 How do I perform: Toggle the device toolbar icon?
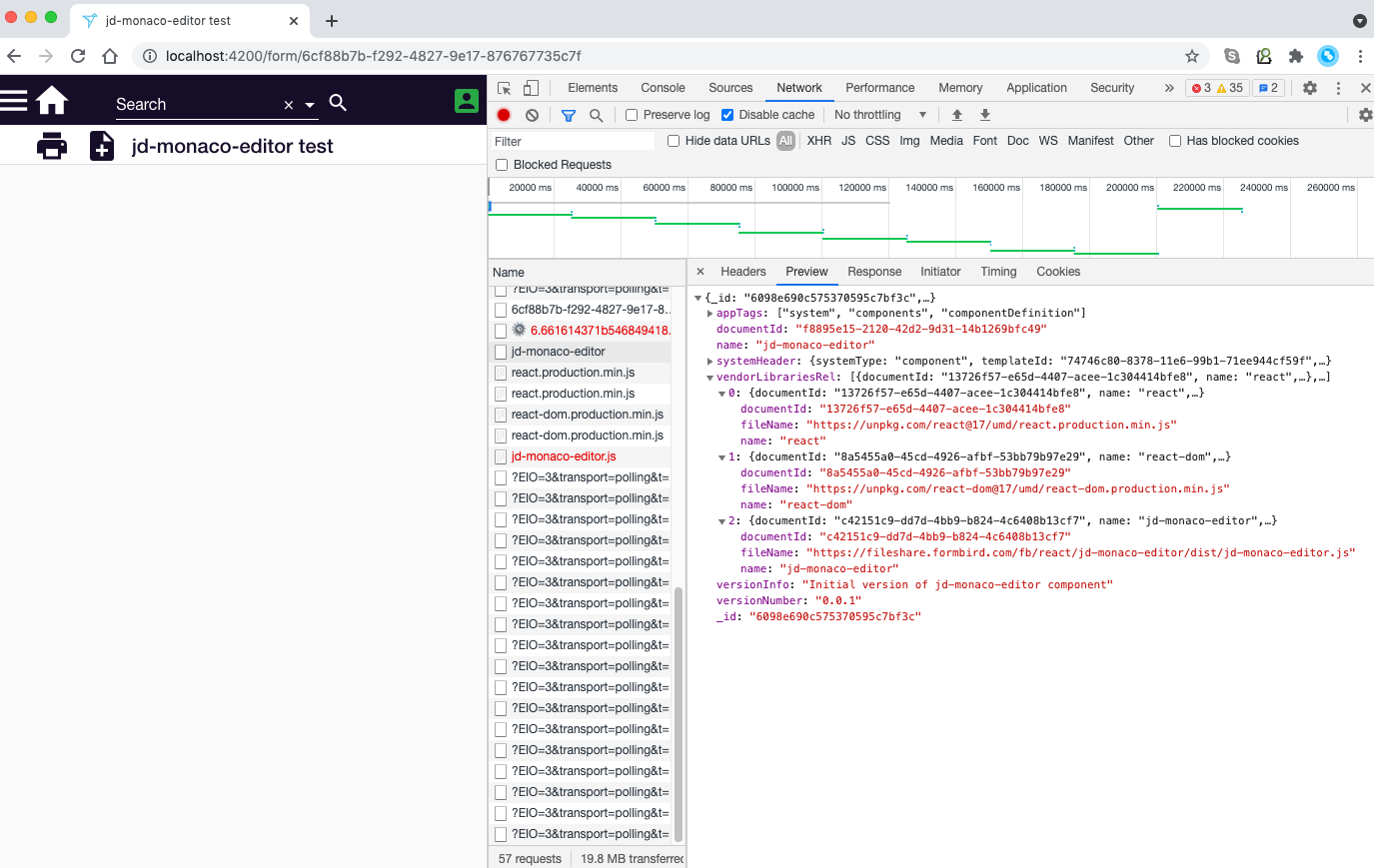[x=532, y=88]
